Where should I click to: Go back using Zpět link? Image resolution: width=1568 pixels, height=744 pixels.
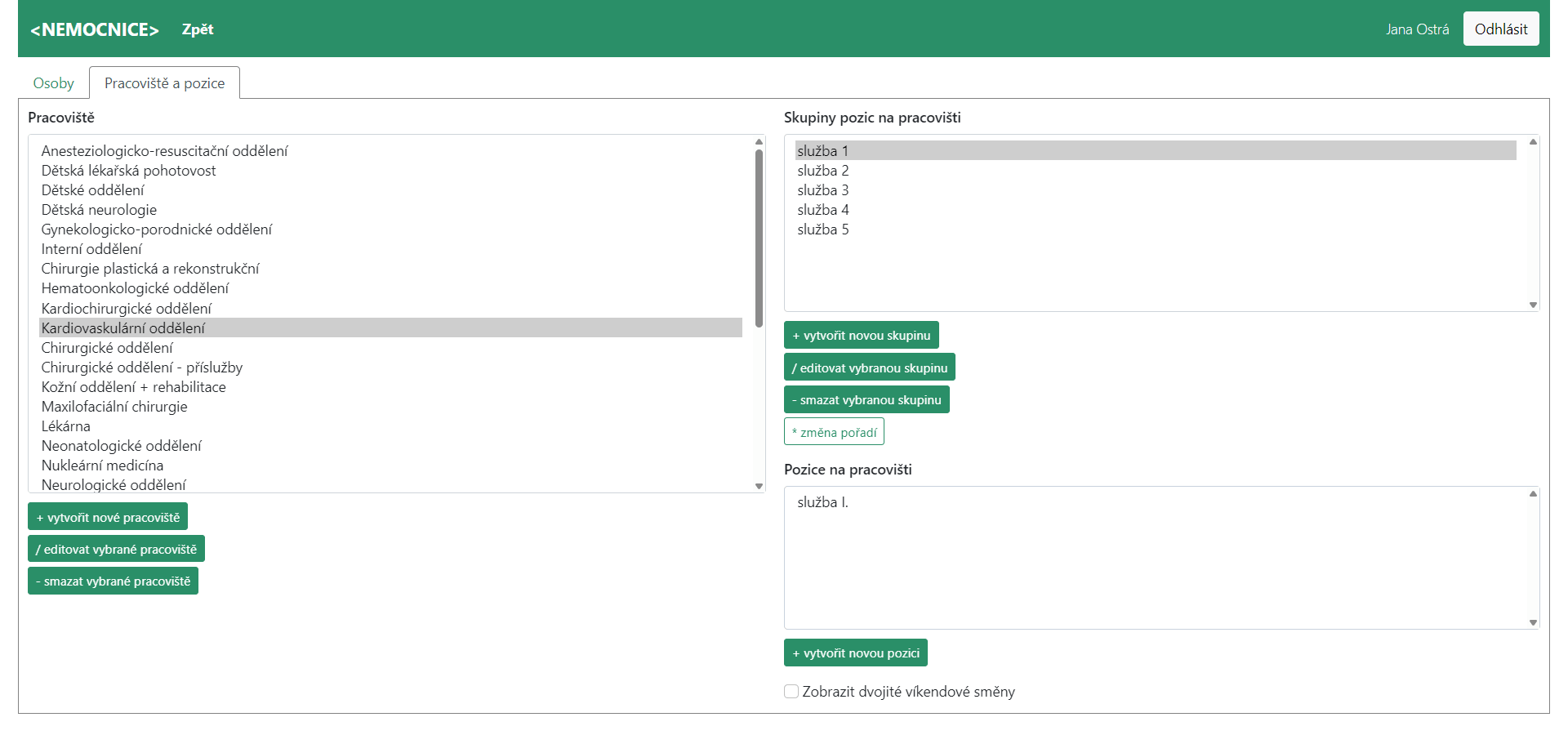pyautogui.click(x=198, y=29)
